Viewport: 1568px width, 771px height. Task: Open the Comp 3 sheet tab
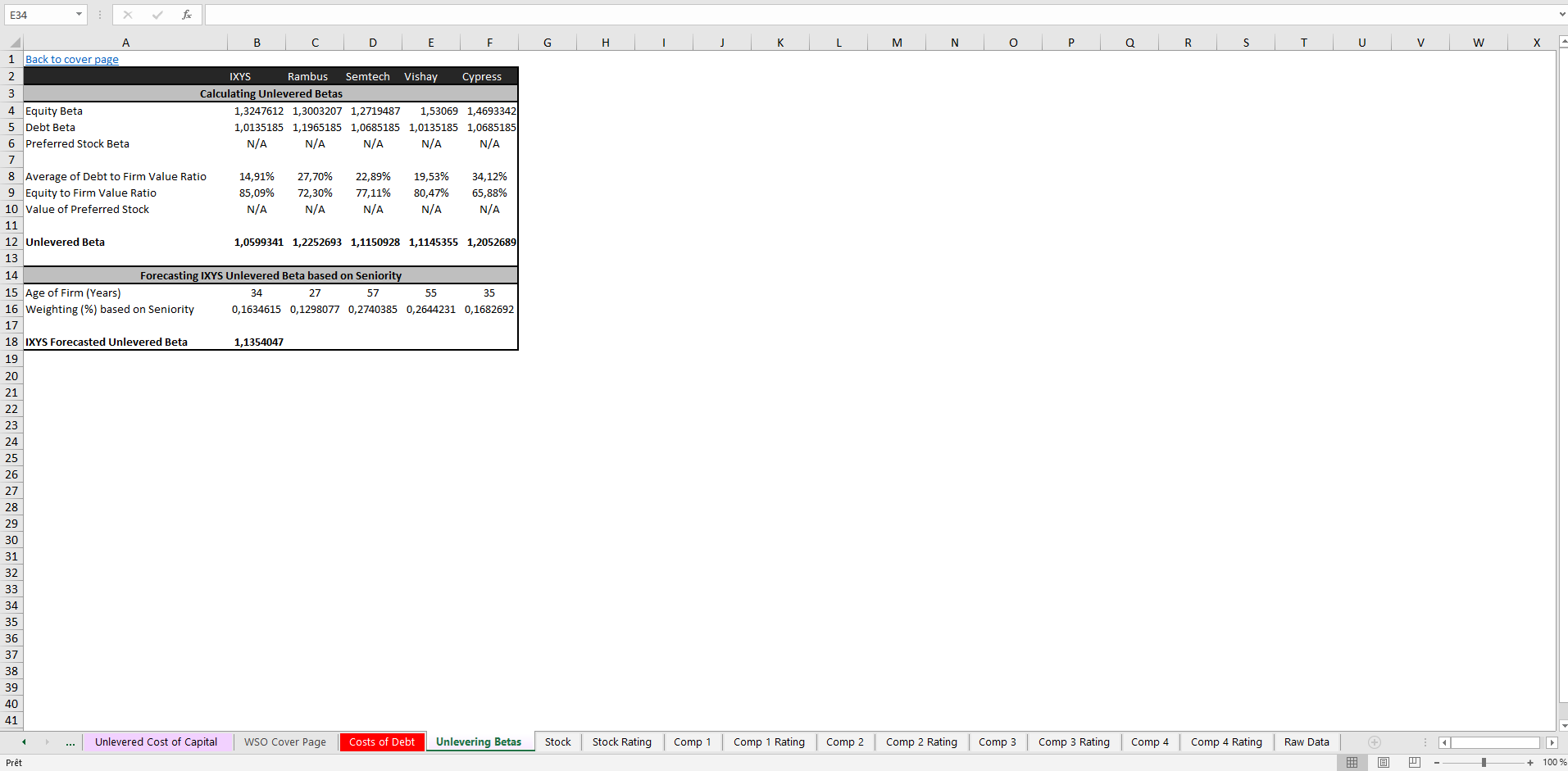998,742
